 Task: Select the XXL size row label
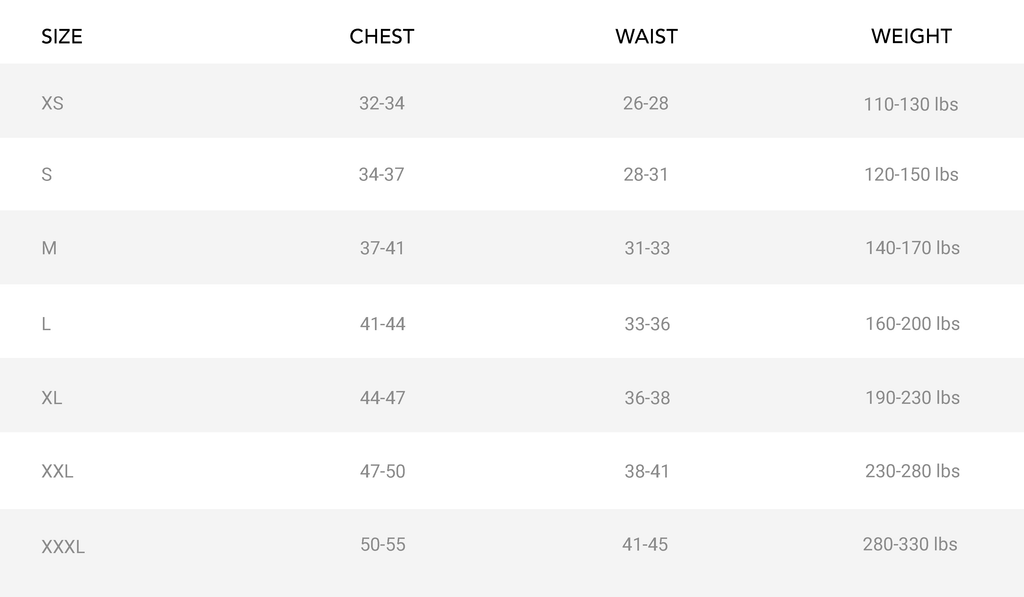57,471
